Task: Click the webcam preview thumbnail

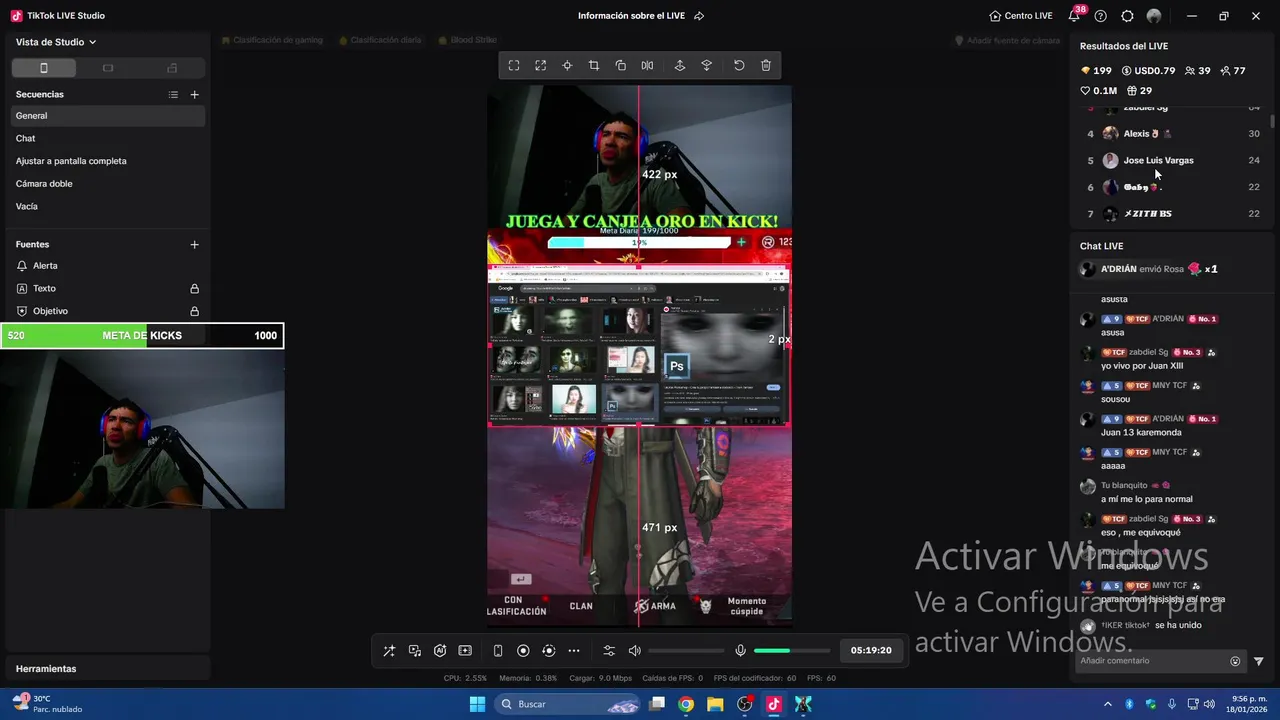Action: click(x=142, y=429)
